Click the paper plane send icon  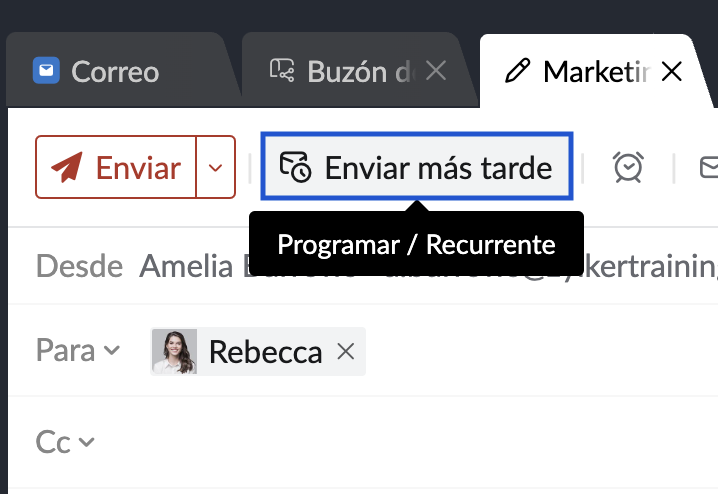tap(66, 167)
